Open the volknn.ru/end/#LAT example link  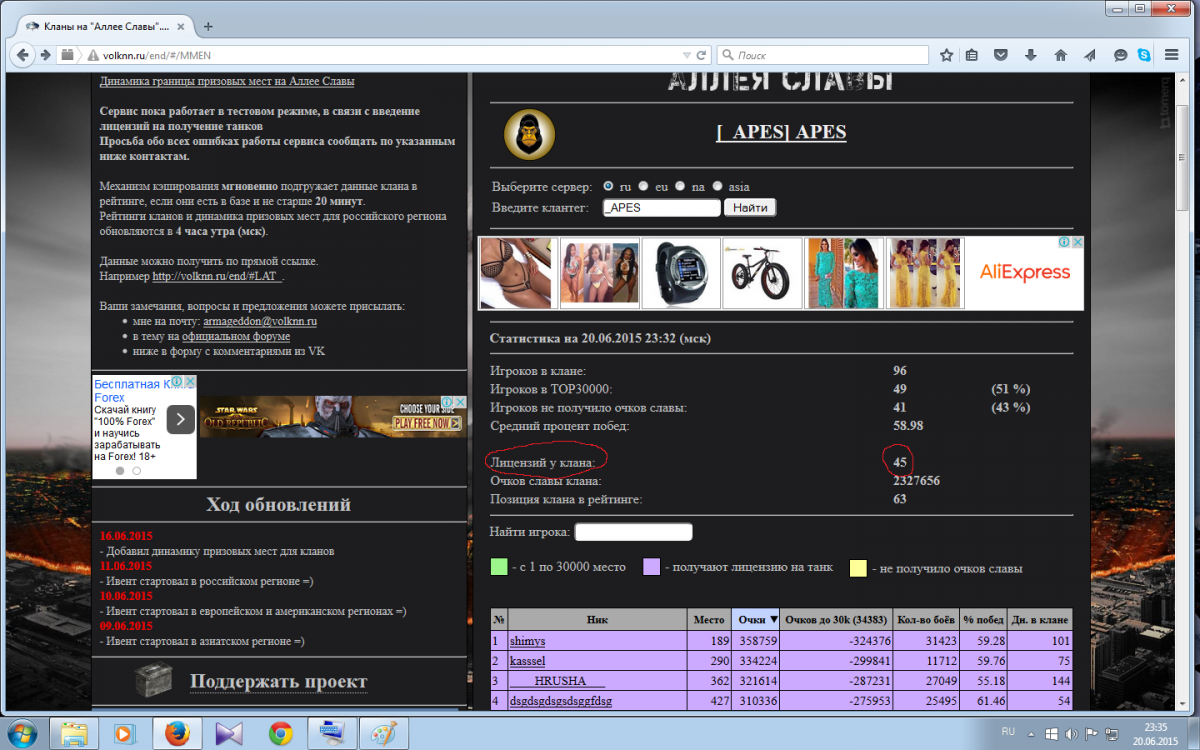[x=218, y=276]
